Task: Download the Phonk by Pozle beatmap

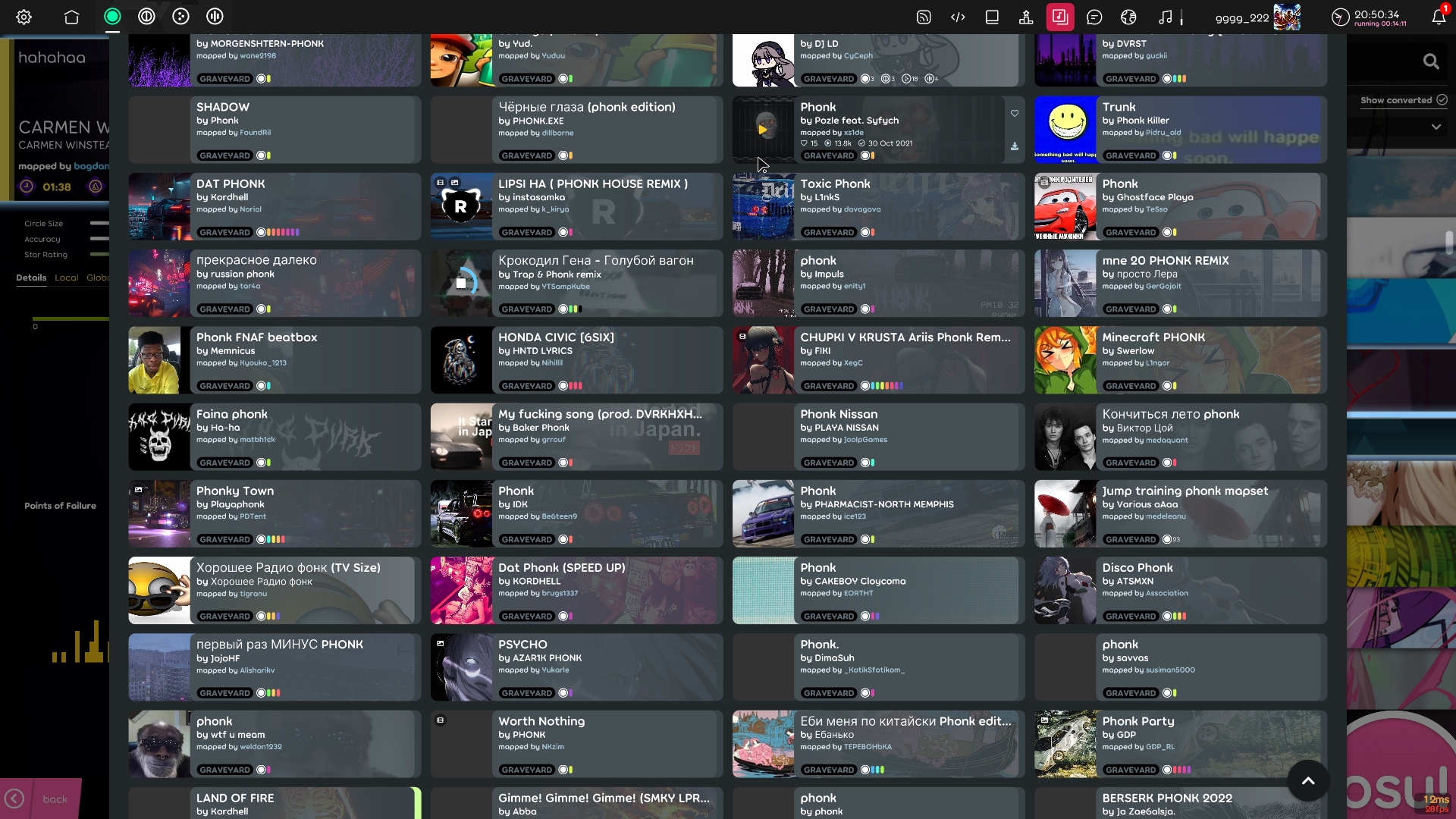Action: 1014,146
